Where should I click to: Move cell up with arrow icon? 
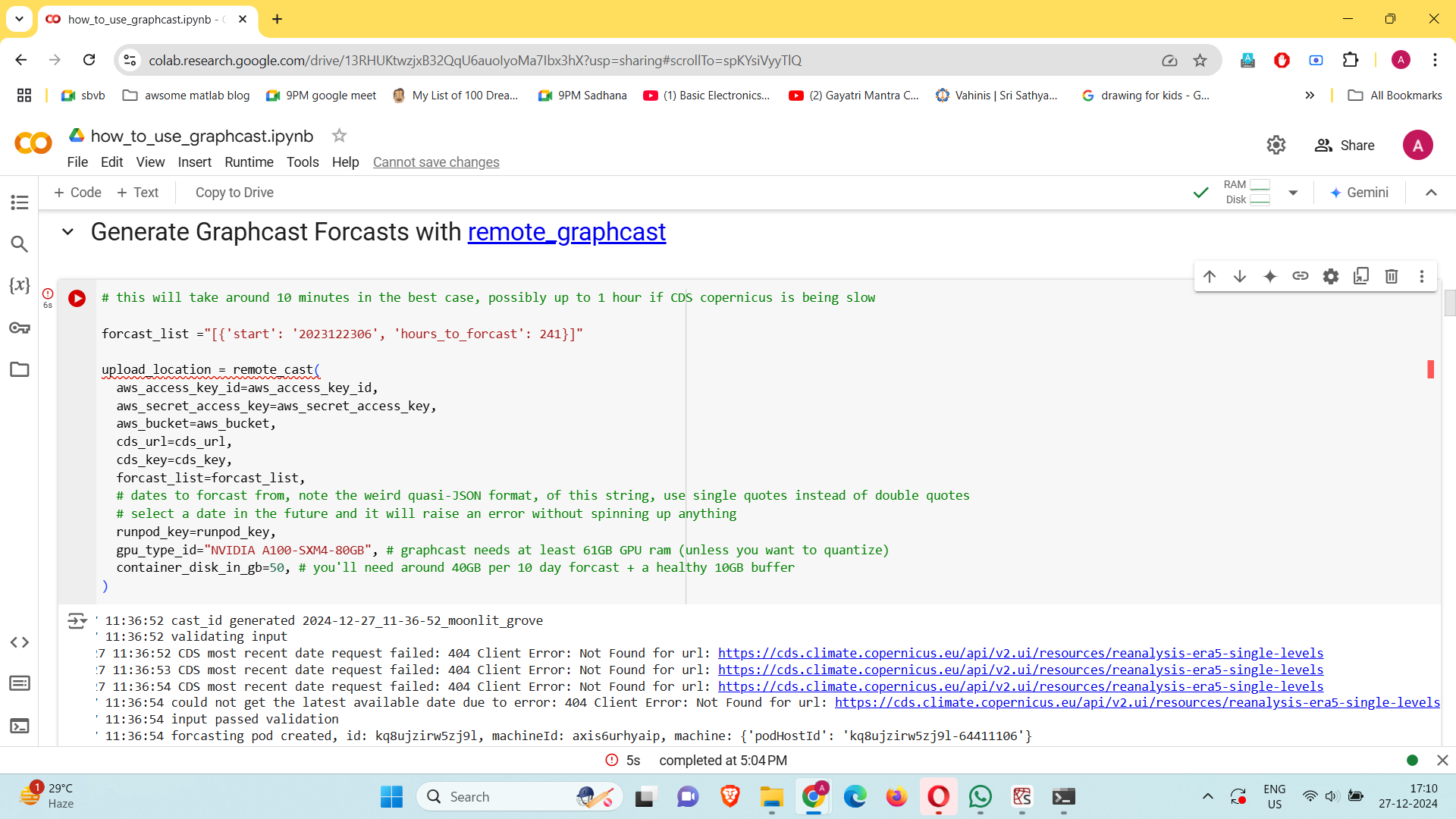coord(1210,277)
